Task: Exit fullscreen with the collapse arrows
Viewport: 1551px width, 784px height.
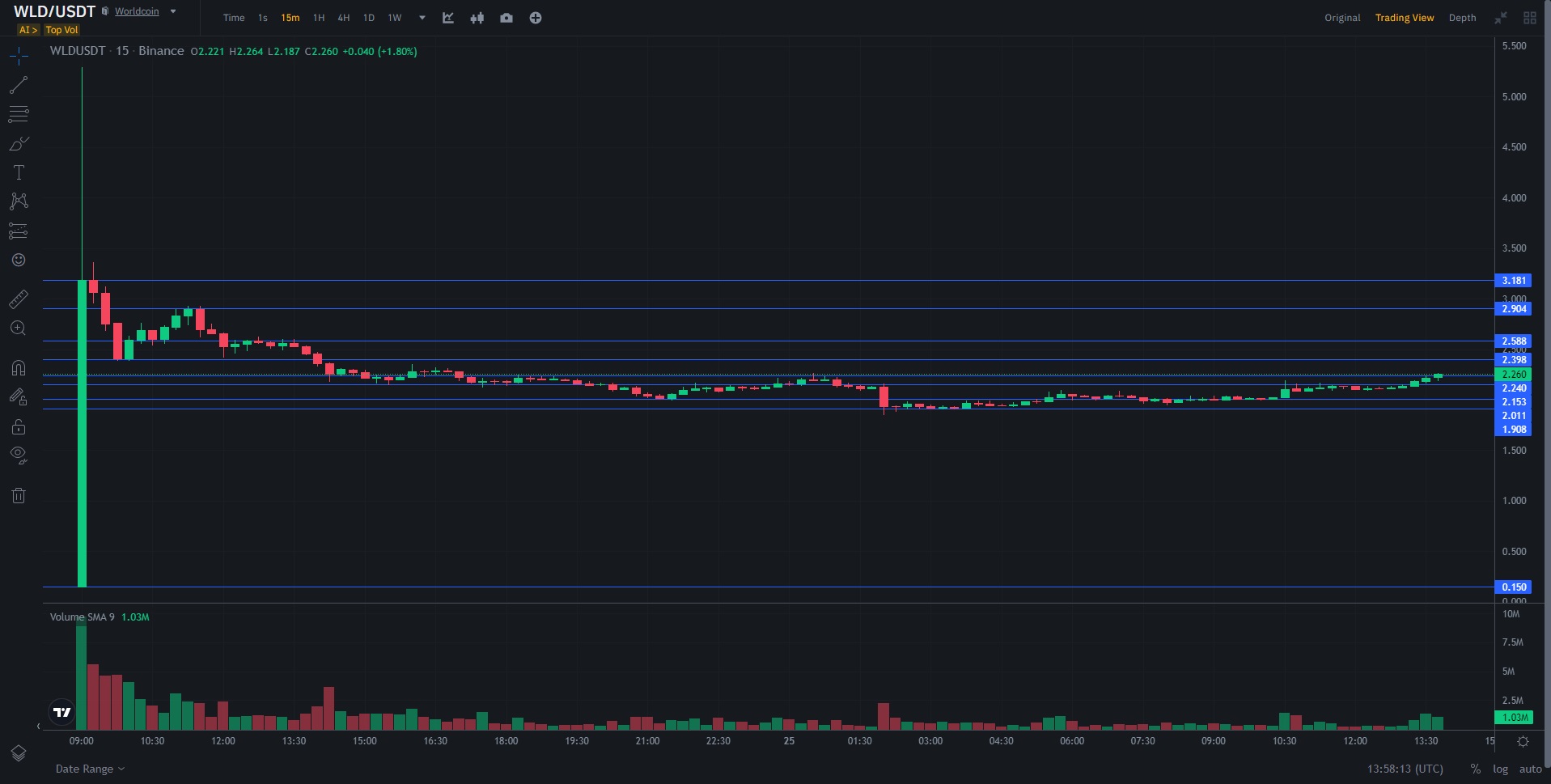Action: tap(1501, 18)
